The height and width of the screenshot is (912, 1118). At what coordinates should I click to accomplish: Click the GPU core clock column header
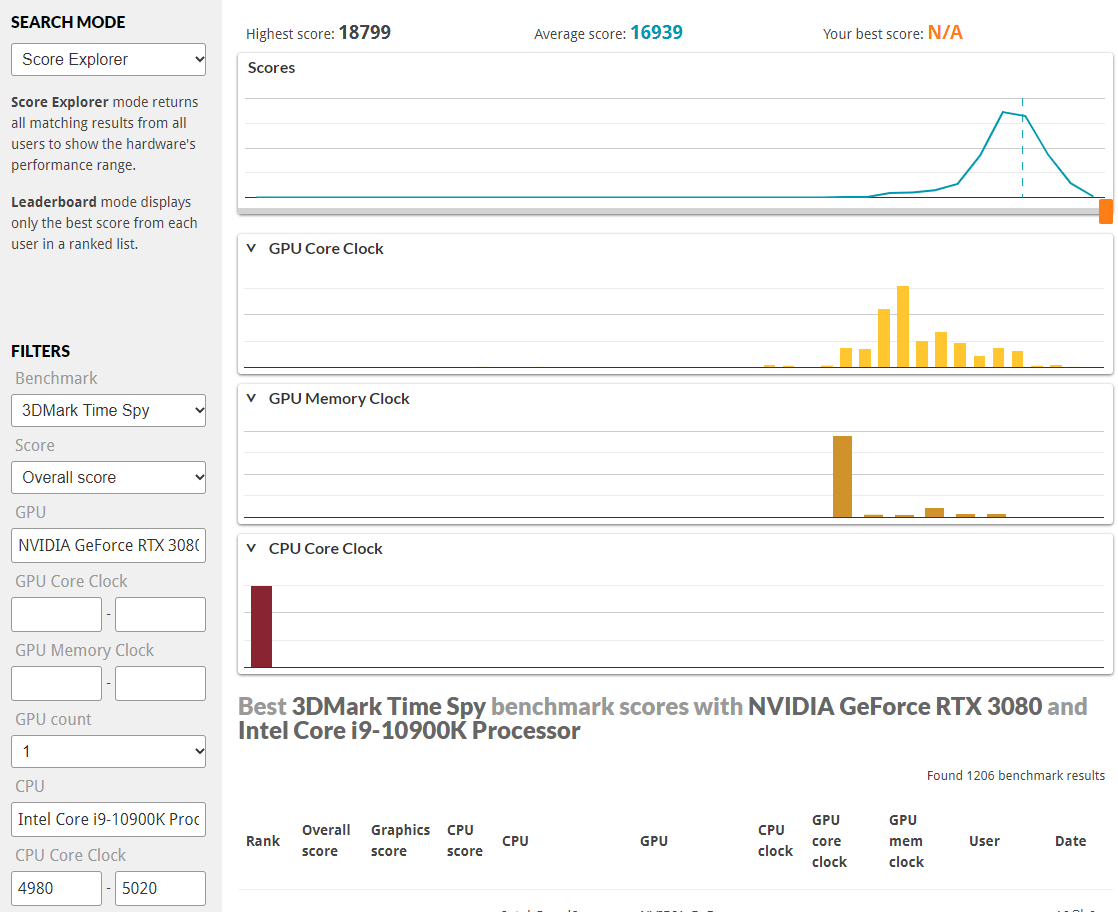pos(829,841)
